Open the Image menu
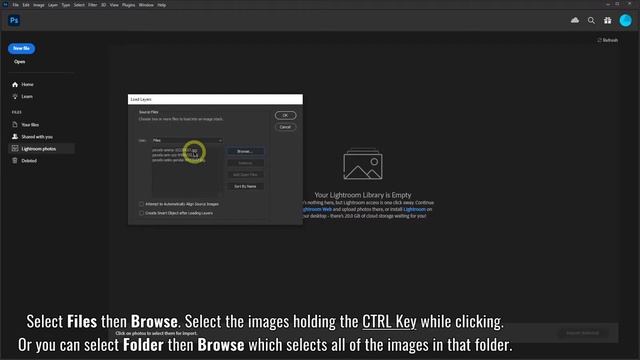640x360 pixels. pyautogui.click(x=39, y=5)
